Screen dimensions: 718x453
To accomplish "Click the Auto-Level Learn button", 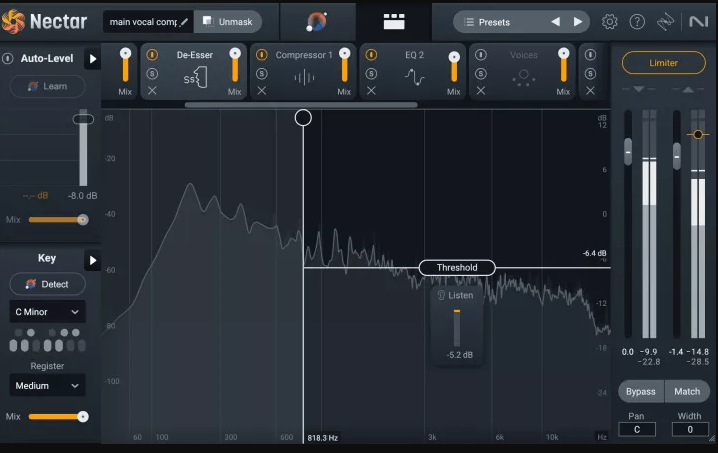I will (48, 86).
